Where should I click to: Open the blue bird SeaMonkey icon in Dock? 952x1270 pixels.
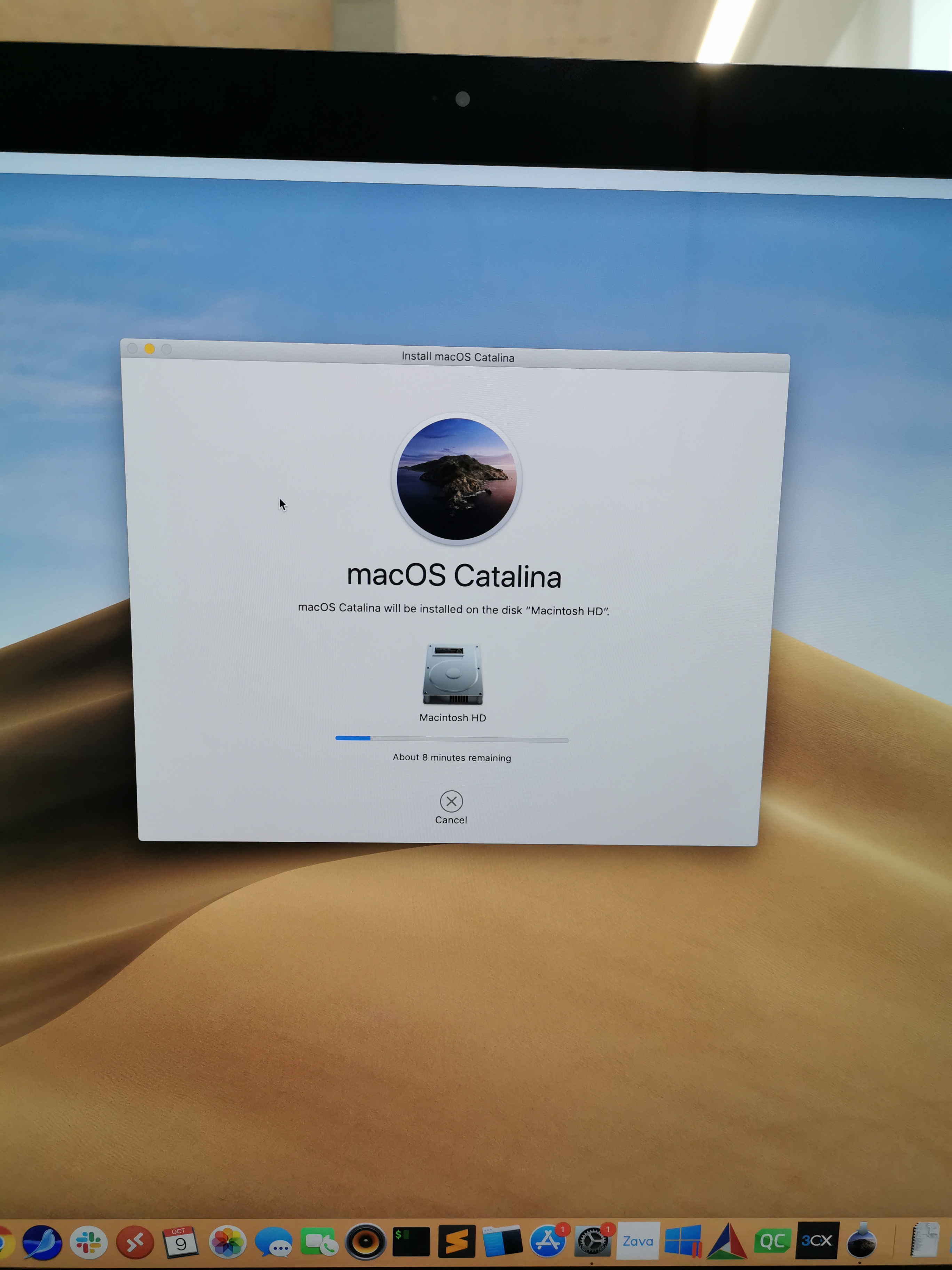pos(42,1242)
